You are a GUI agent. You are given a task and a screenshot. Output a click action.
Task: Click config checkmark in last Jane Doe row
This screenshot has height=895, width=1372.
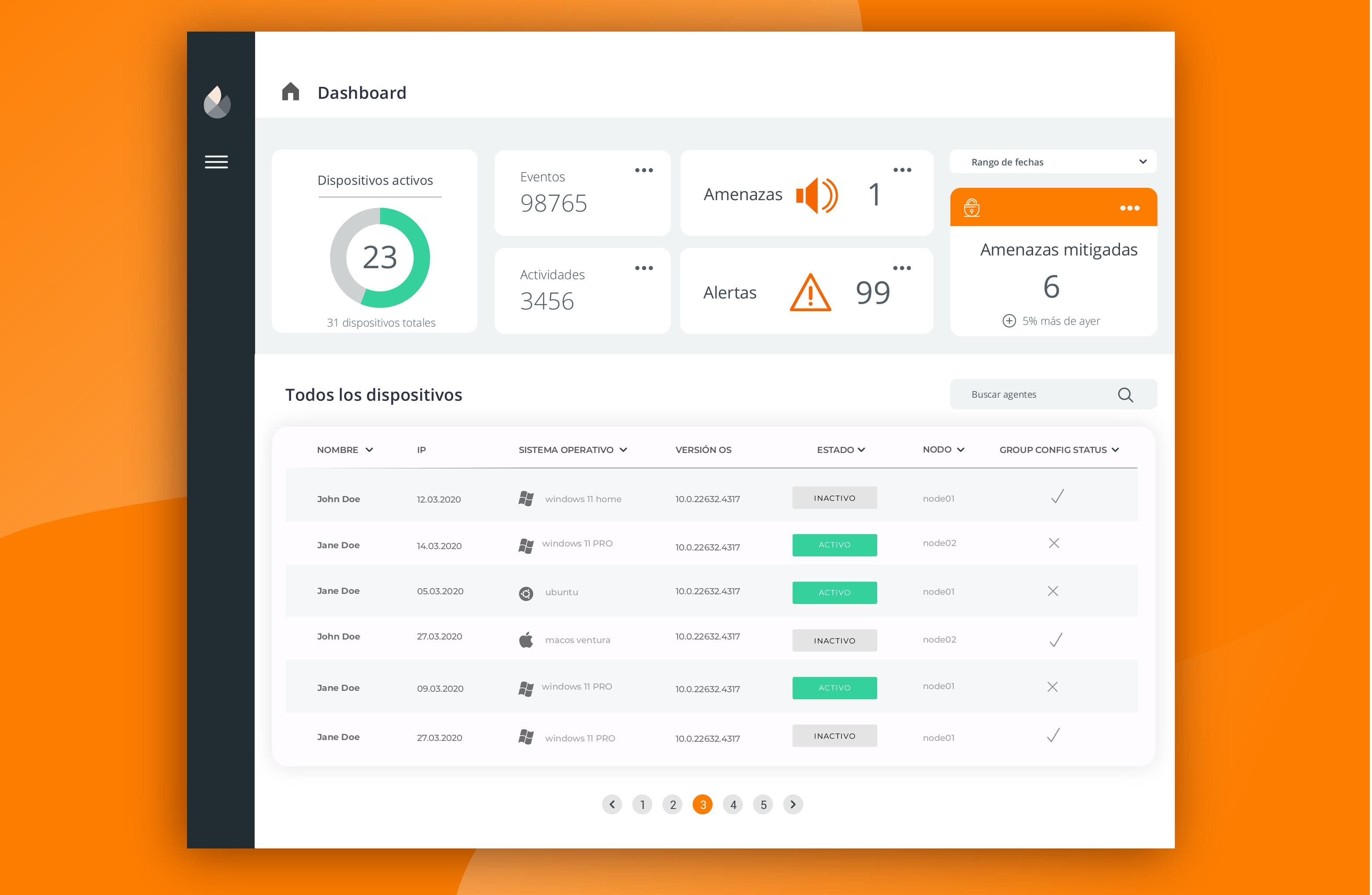[x=1054, y=735]
